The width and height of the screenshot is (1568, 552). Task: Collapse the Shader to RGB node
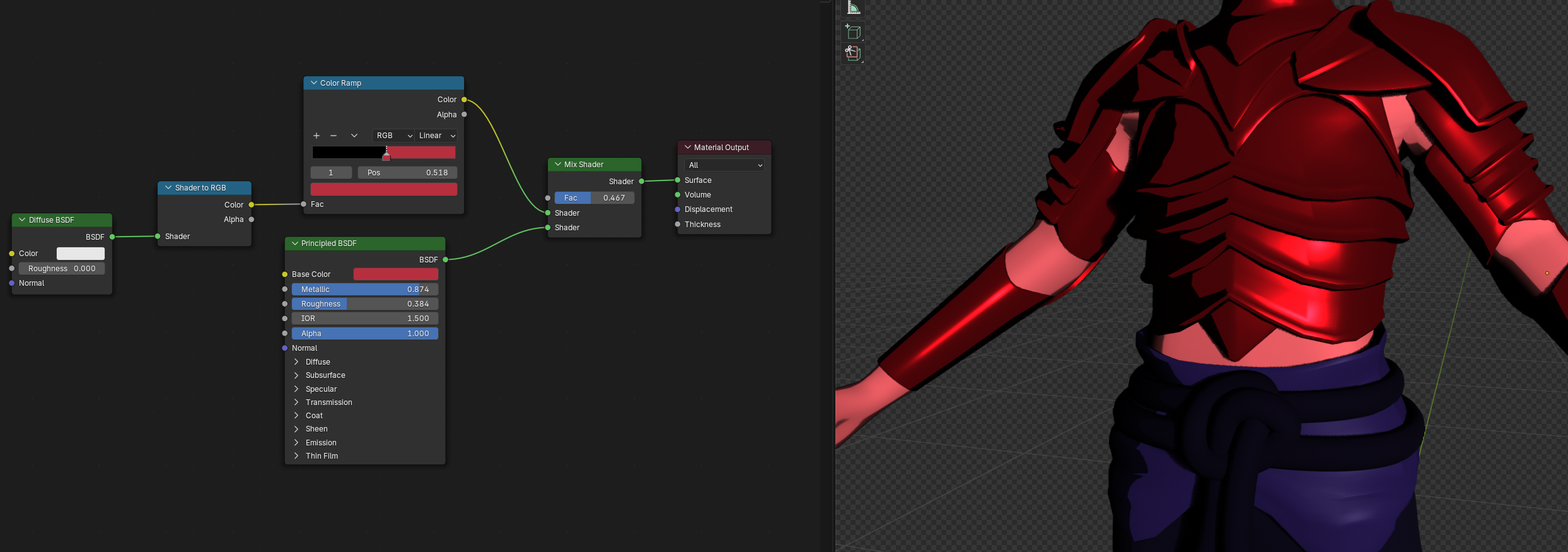168,187
